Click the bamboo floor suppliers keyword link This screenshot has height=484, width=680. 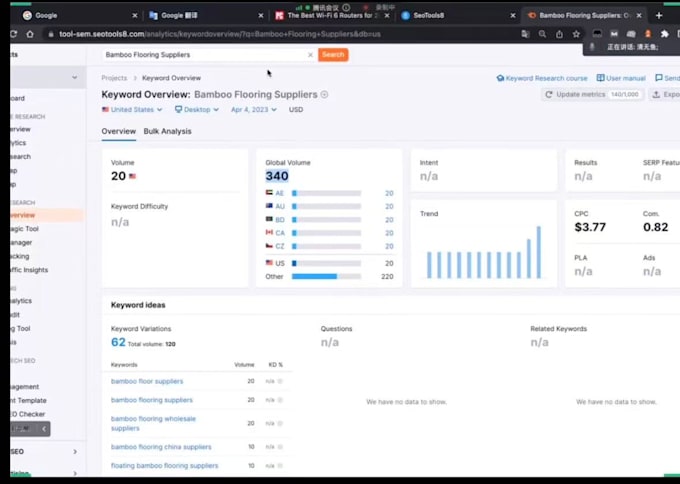coord(147,381)
